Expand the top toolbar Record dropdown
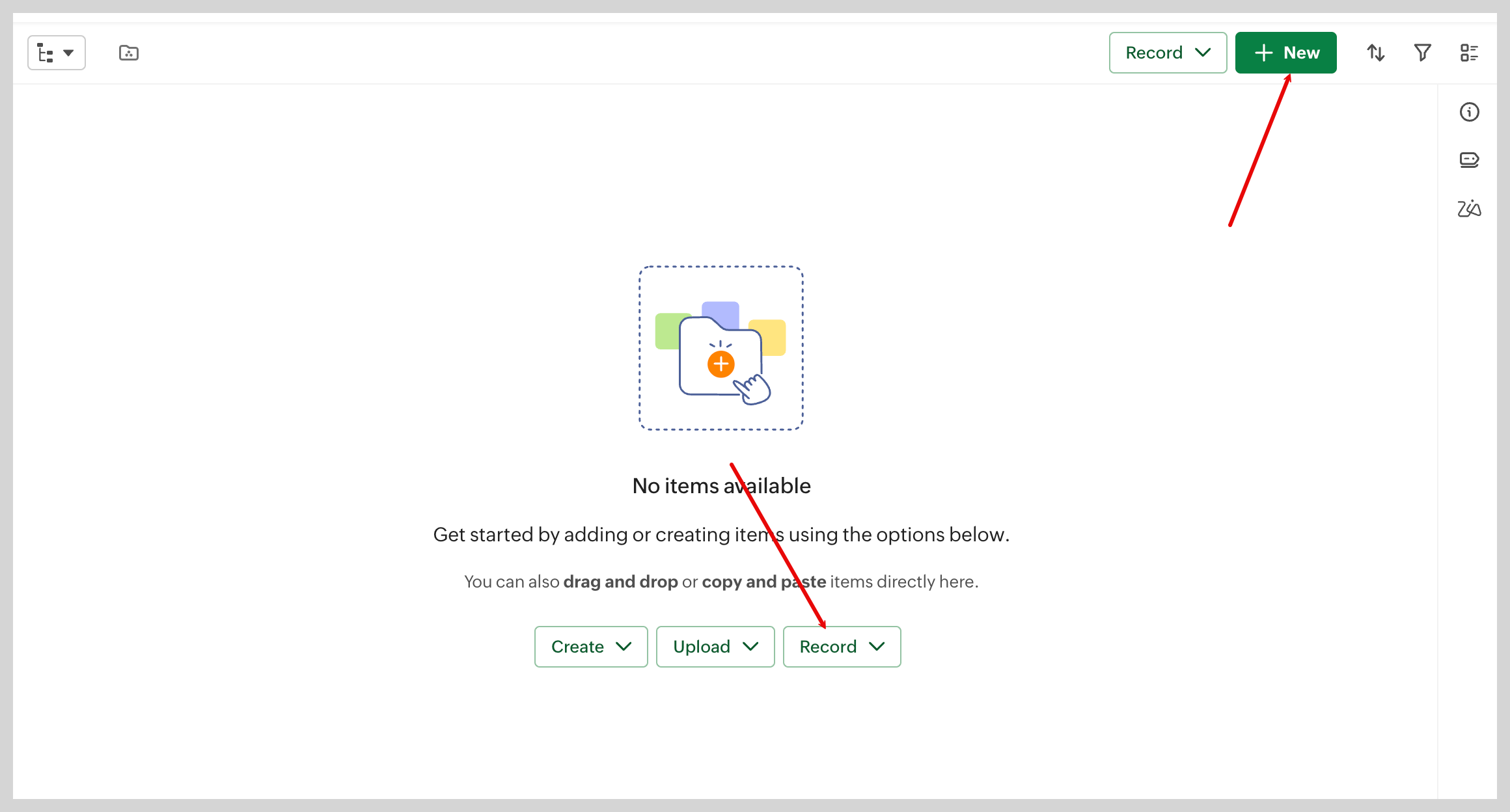The image size is (1510, 812). click(x=1168, y=53)
